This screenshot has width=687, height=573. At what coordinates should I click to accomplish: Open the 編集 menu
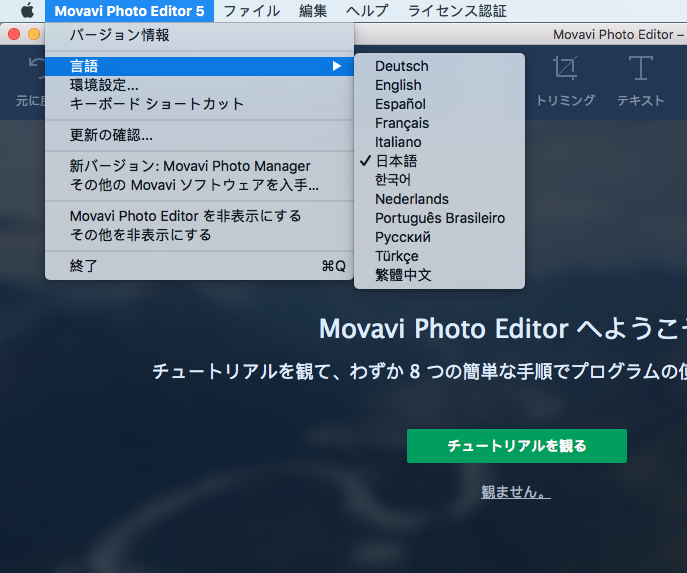pyautogui.click(x=313, y=11)
